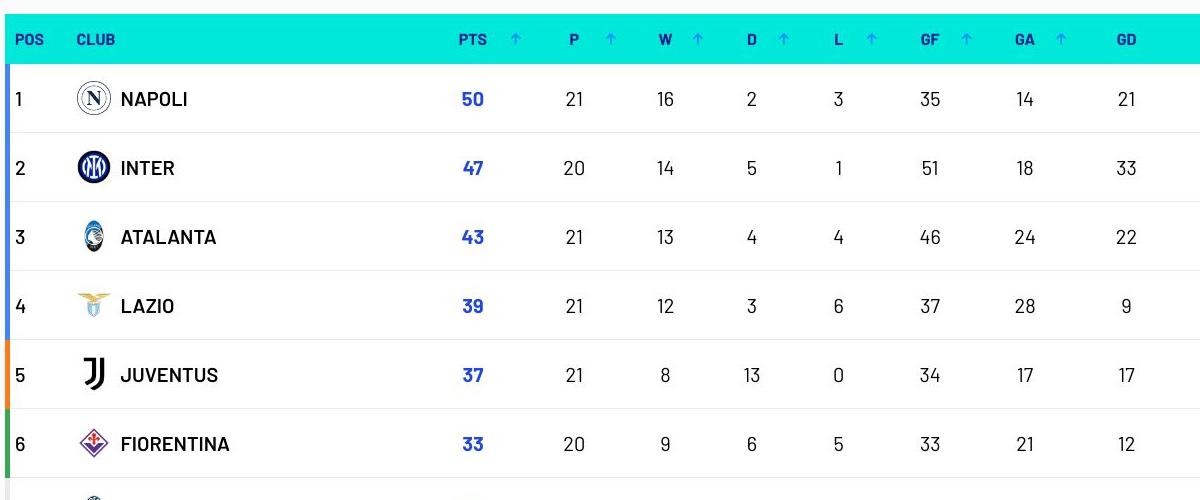The width and height of the screenshot is (1200, 500).
Task: Sort table by draws arrow
Action: (784, 39)
